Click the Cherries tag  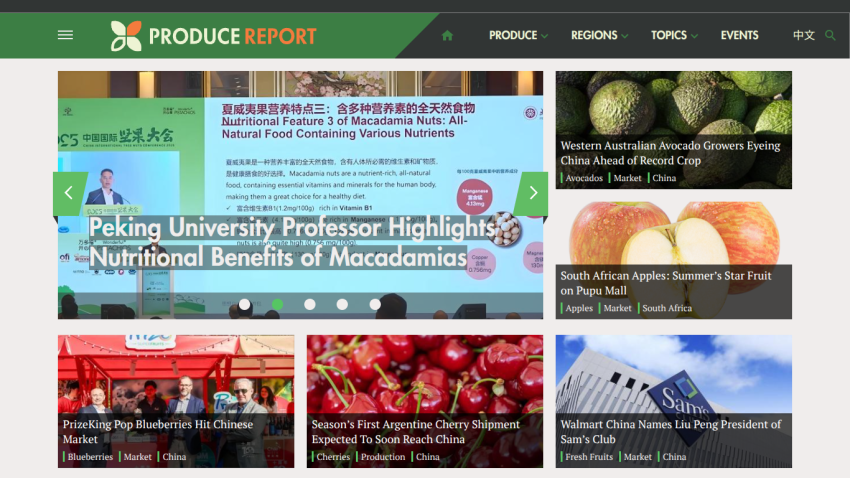click(333, 456)
